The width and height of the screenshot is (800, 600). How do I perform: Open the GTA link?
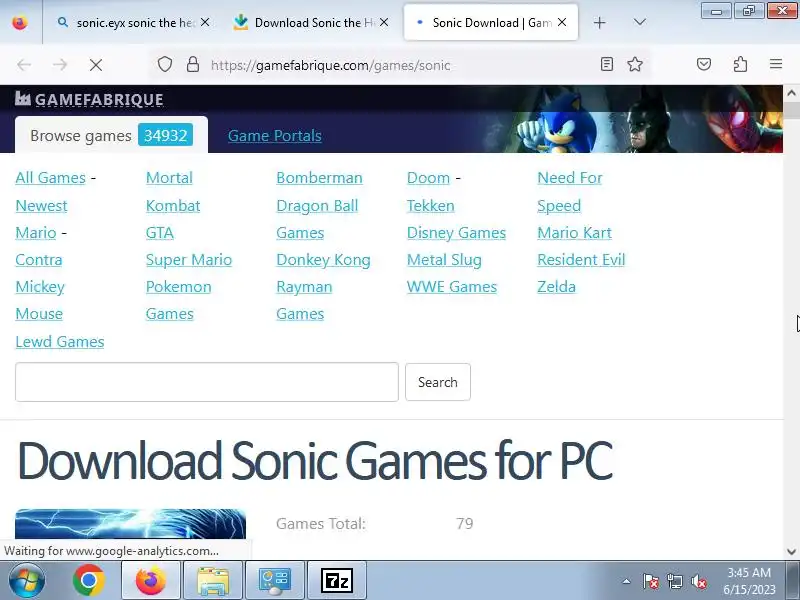160,233
